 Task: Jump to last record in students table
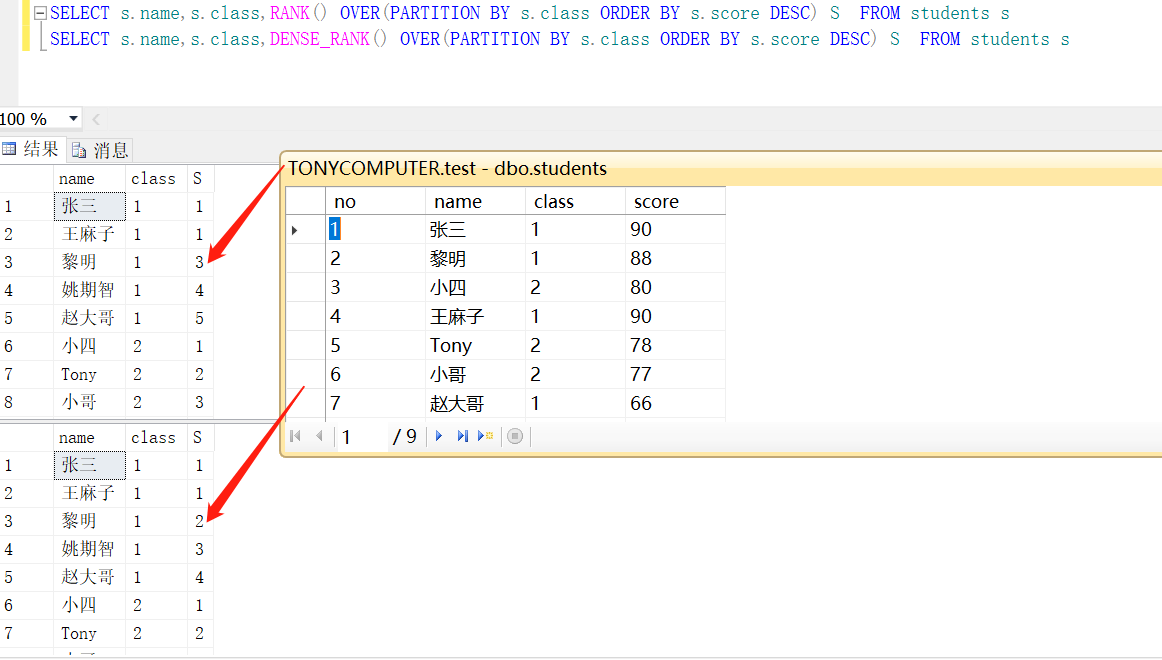coord(462,436)
